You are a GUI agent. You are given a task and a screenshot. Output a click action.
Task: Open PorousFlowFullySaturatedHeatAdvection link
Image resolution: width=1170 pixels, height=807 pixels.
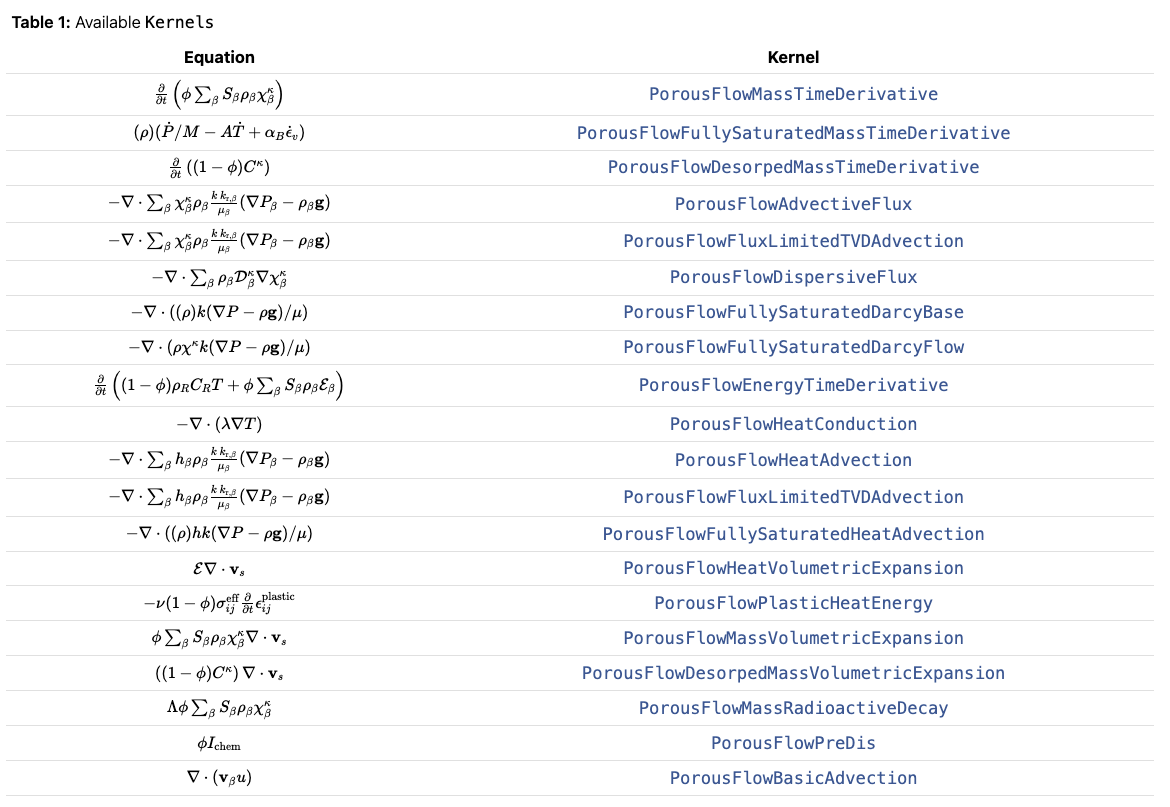(793, 534)
